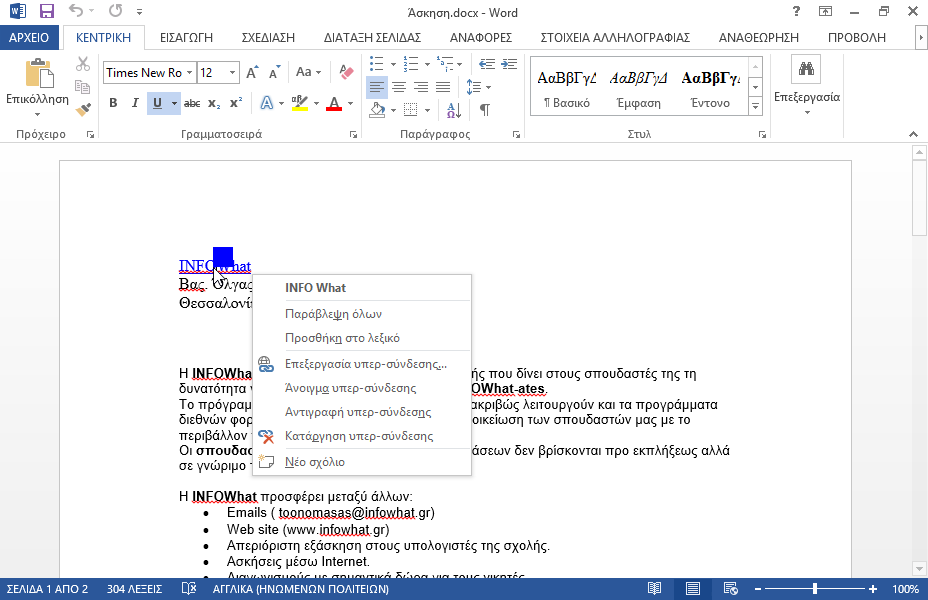Click the 304 ΛΕΞΕΙΣ word count
This screenshot has width=928, height=600.
point(134,589)
